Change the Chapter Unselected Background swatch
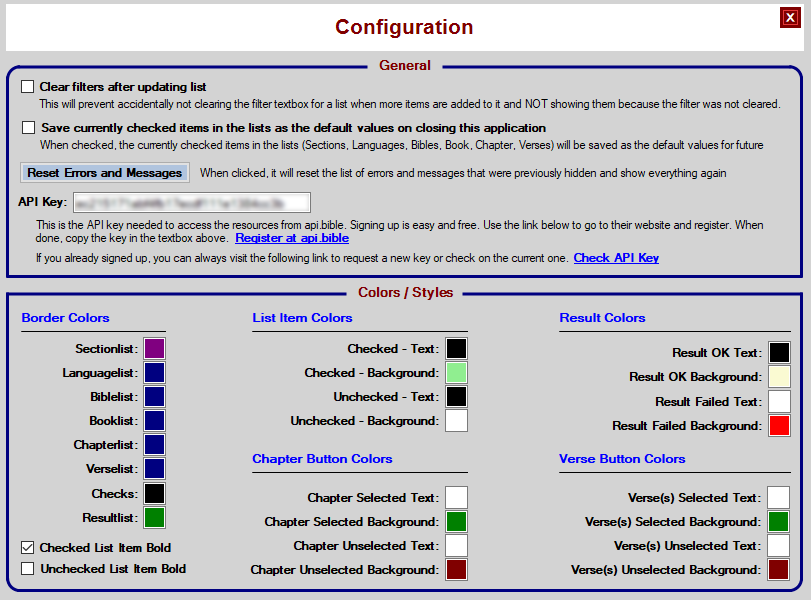Screen dimensions: 811x600 tap(456, 570)
